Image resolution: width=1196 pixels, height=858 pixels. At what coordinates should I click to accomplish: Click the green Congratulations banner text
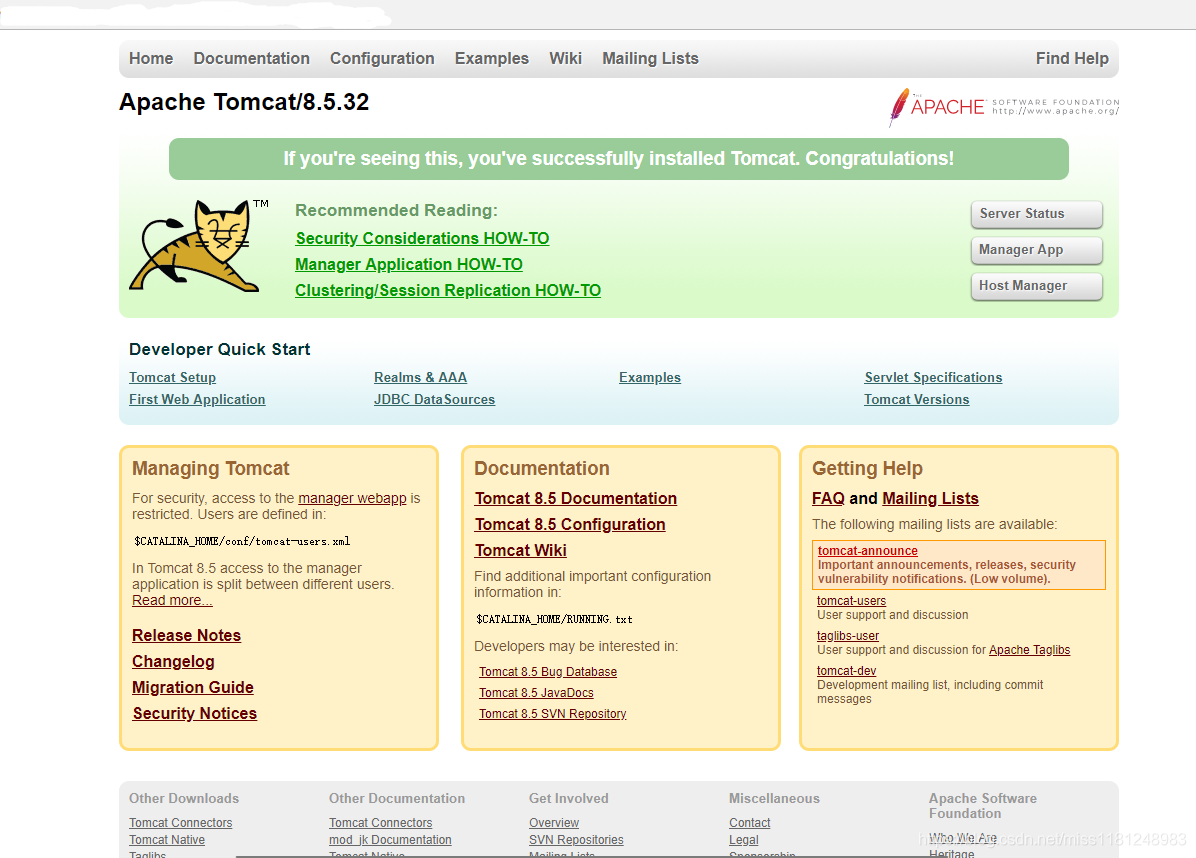619,159
